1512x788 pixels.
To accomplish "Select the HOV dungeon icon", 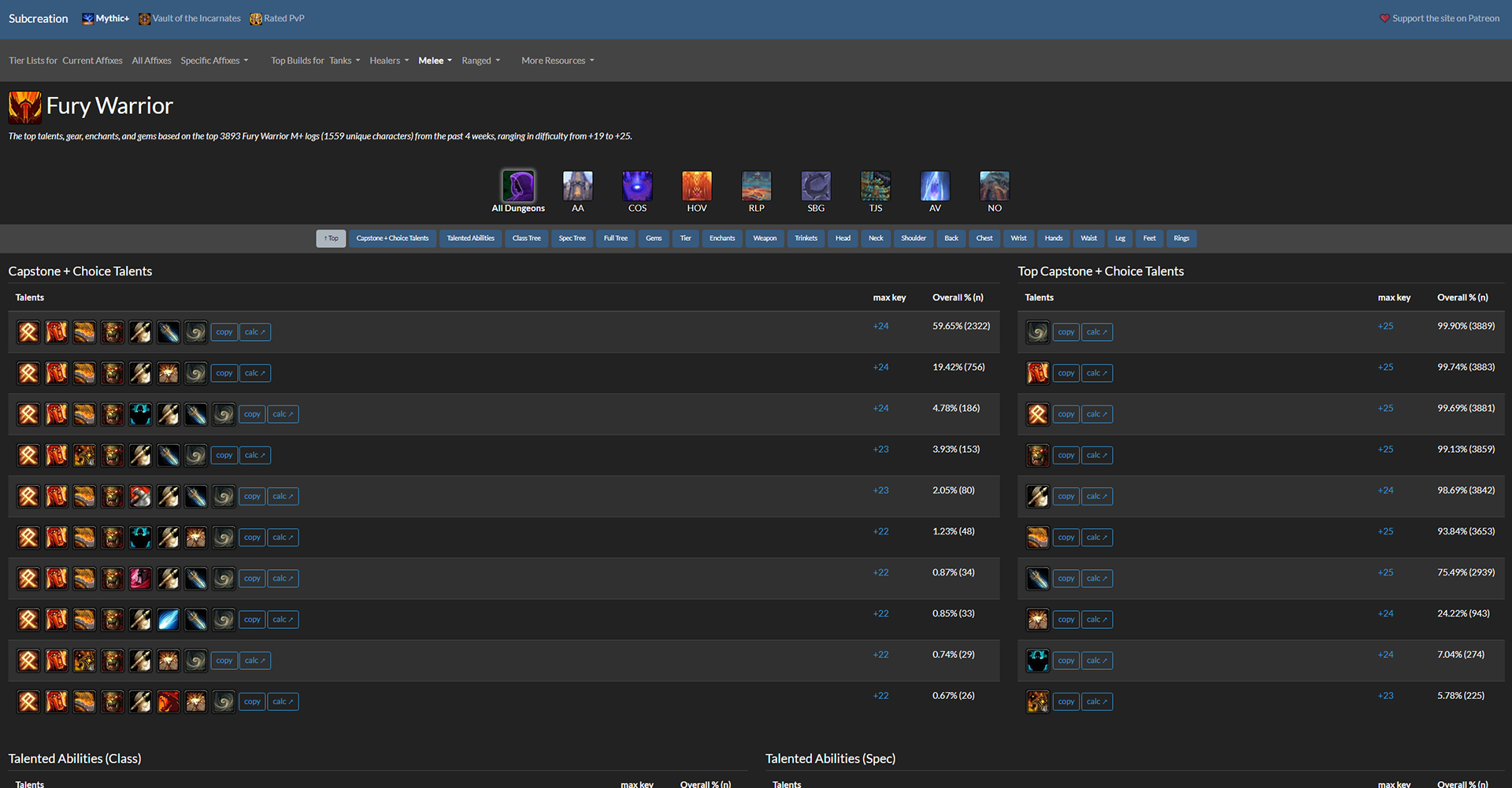I will [697, 186].
